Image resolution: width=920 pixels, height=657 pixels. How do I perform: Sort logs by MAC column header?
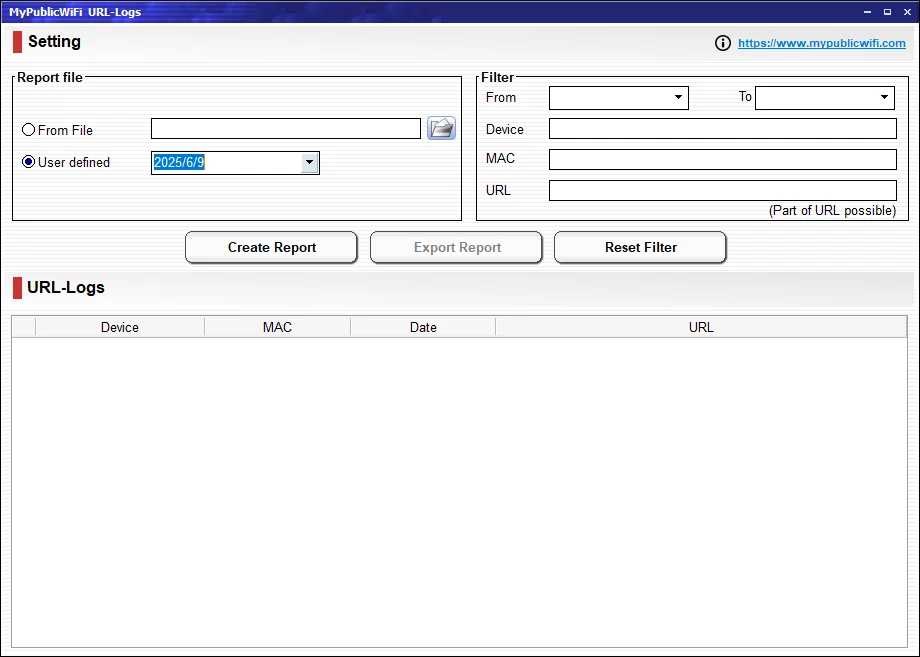[x=277, y=327]
